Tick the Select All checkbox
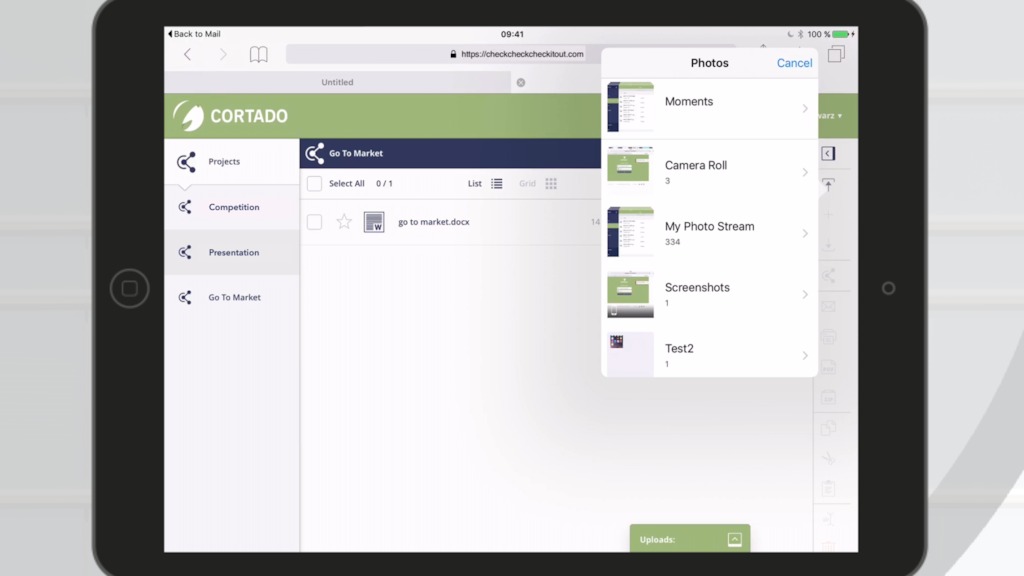The height and width of the screenshot is (576, 1024). point(314,184)
